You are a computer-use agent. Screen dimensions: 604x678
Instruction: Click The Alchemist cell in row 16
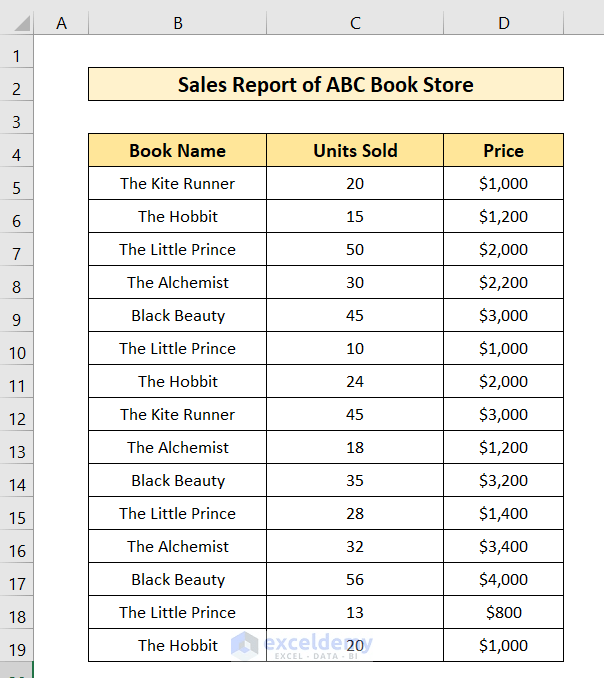pyautogui.click(x=177, y=546)
